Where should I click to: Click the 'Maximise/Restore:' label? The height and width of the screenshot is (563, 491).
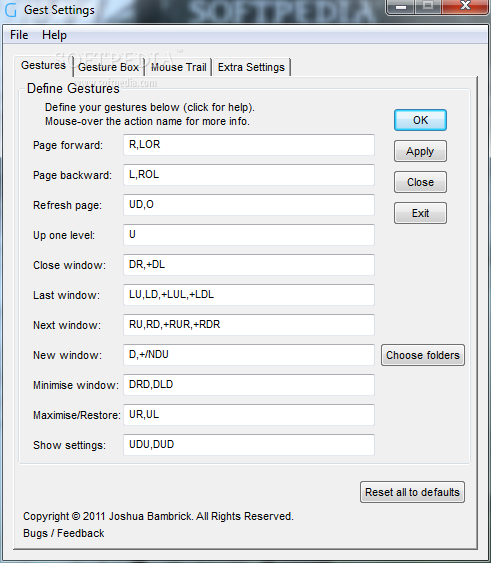click(77, 415)
